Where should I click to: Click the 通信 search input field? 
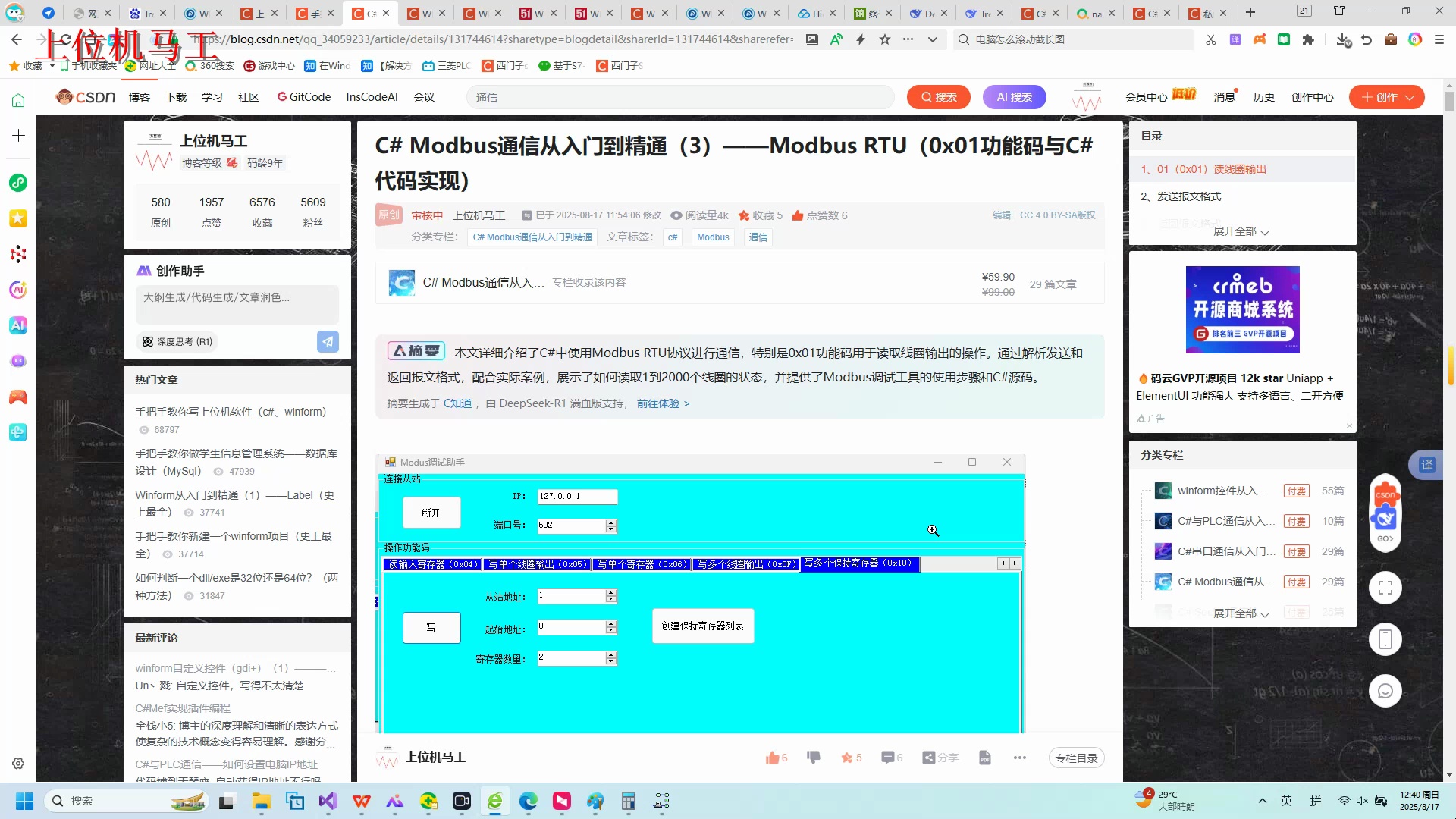point(680,97)
